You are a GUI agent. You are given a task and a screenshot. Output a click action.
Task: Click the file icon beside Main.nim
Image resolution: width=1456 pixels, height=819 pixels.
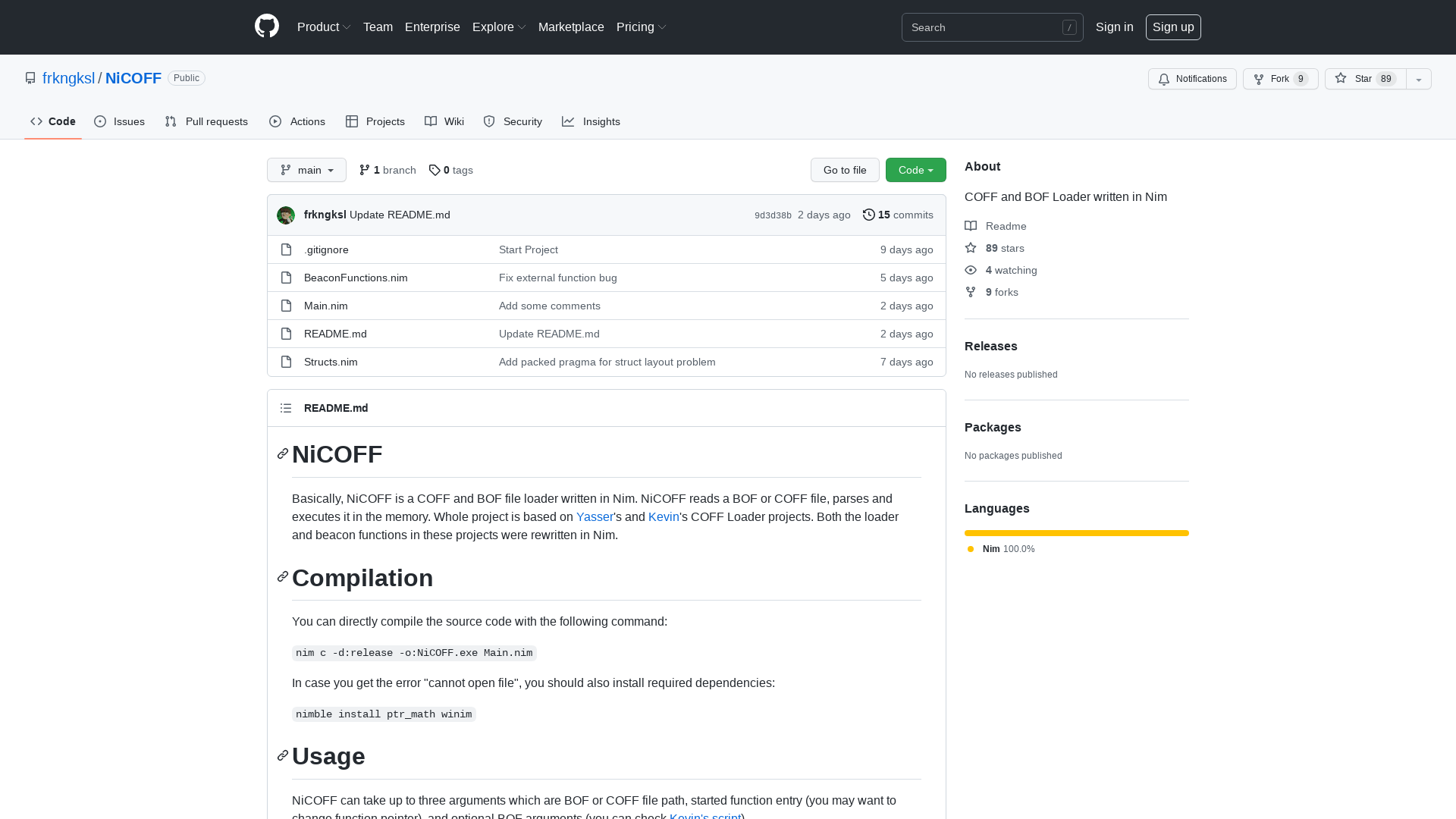point(286,306)
